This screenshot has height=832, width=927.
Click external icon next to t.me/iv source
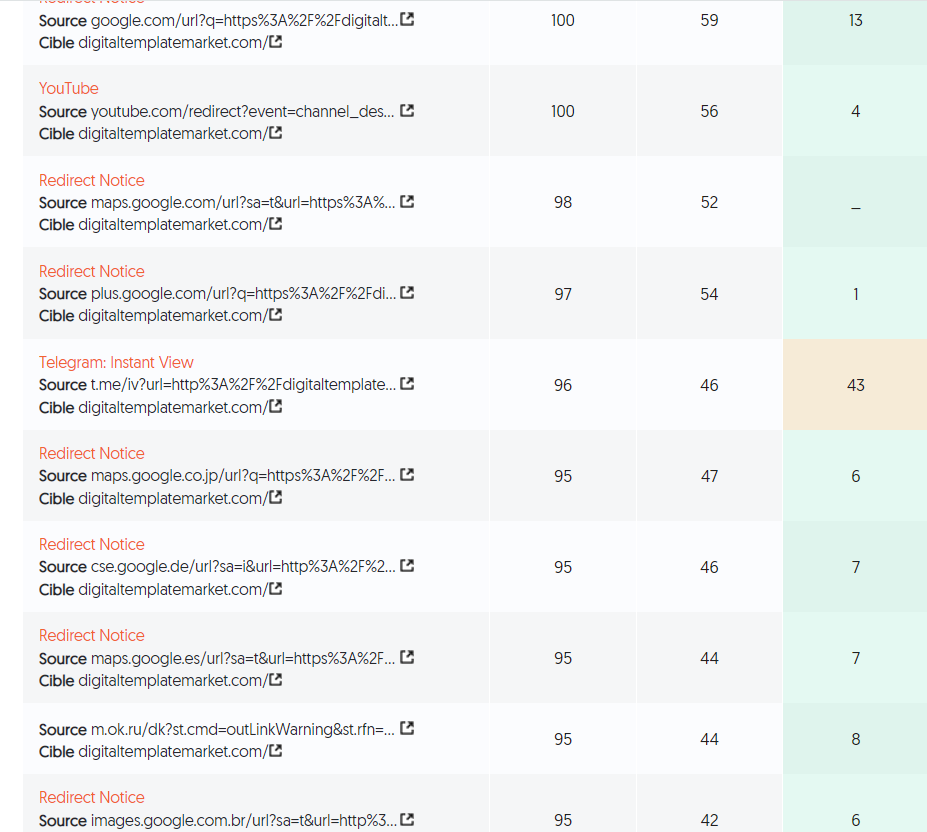[x=407, y=384]
